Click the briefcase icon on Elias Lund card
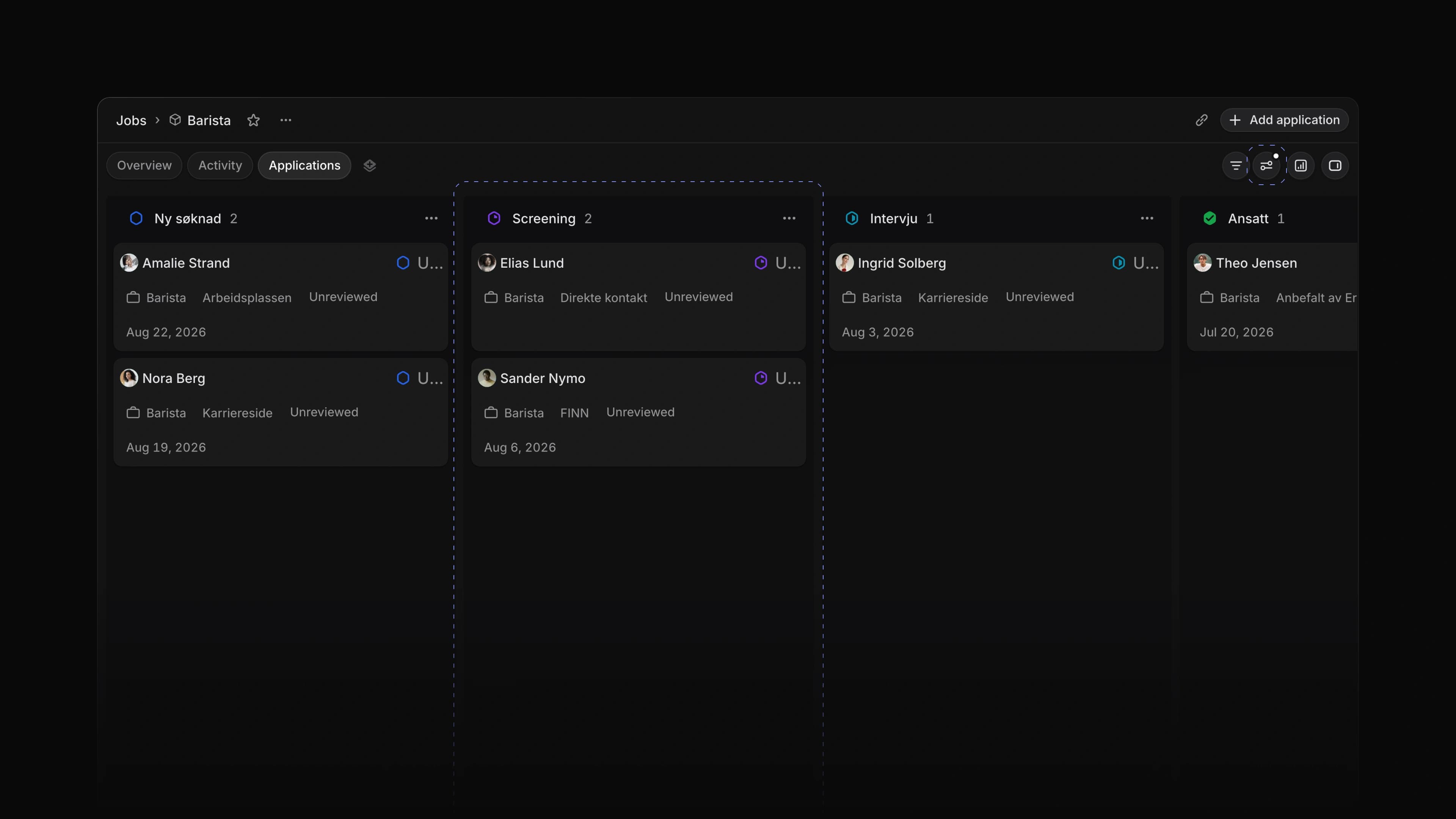The image size is (1456, 819). point(491,297)
